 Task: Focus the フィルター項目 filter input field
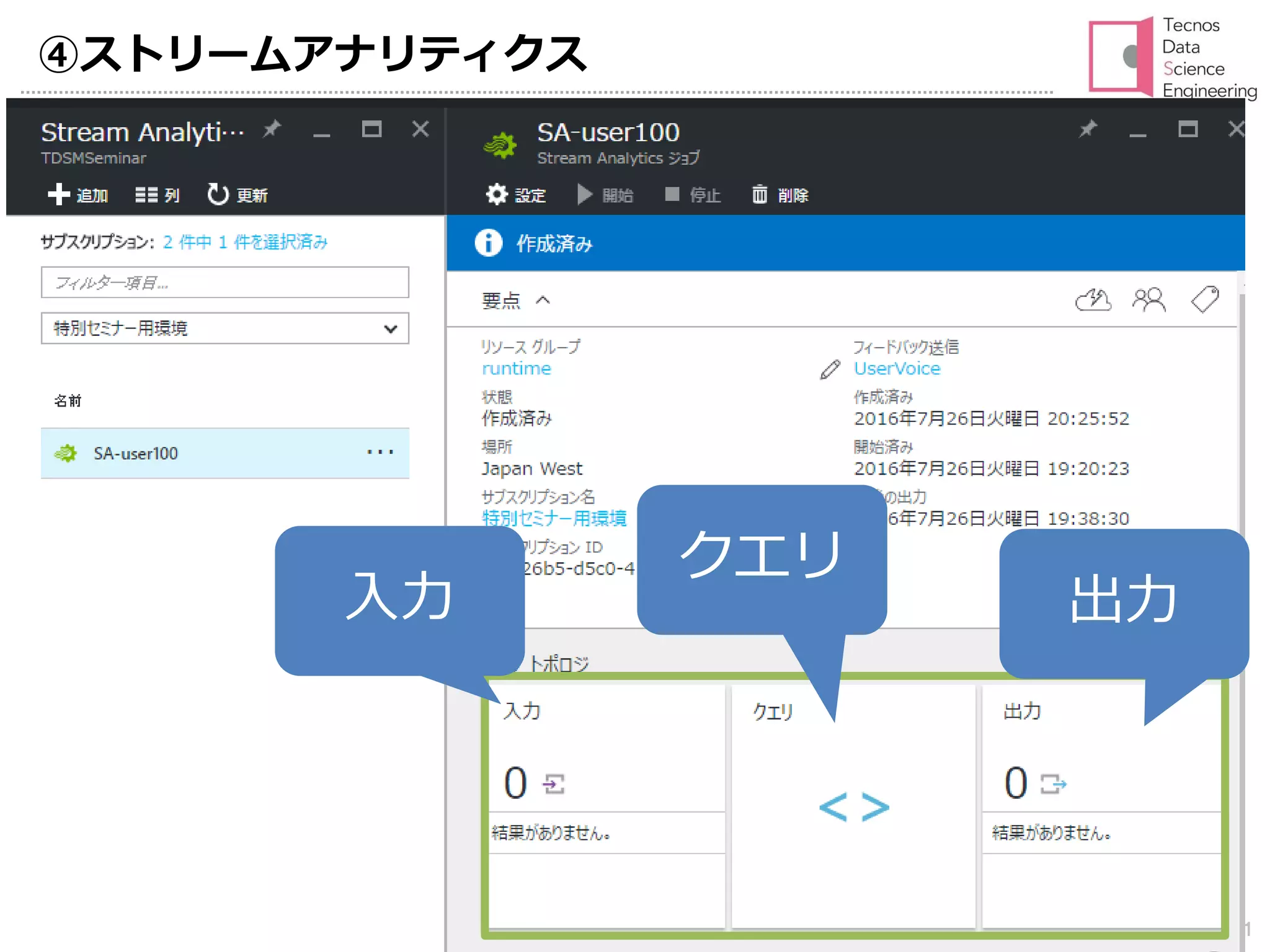pyautogui.click(x=225, y=283)
